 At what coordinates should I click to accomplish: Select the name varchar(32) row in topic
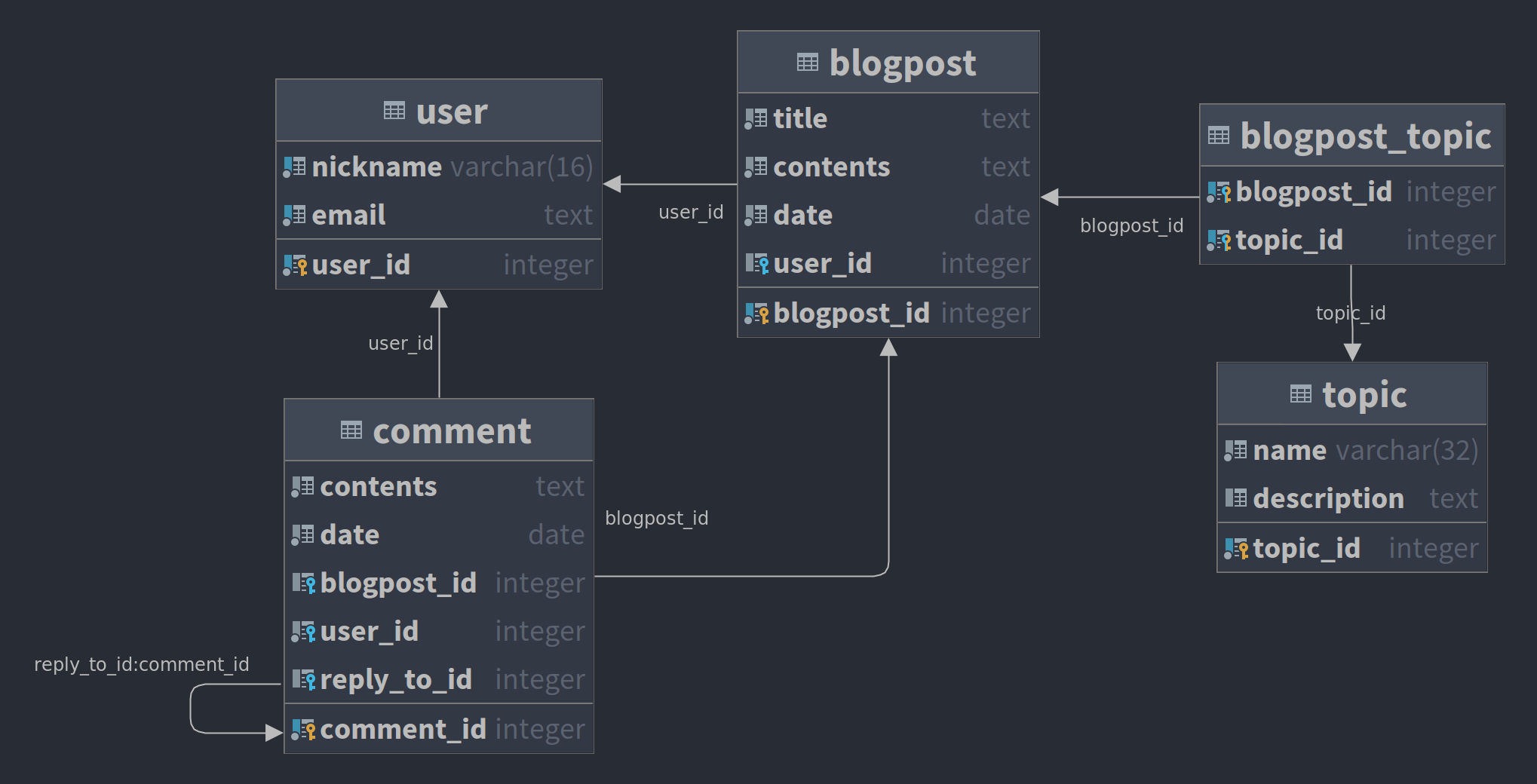[1351, 449]
